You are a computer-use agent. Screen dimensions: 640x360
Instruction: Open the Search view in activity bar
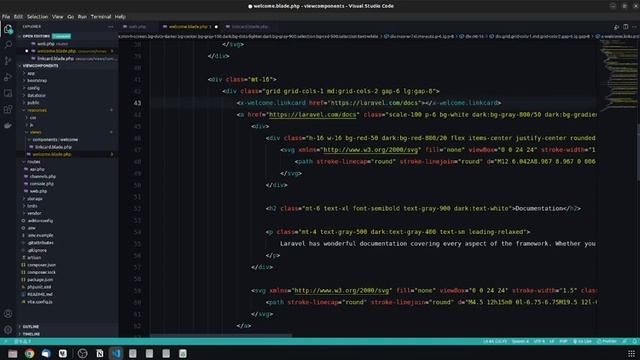pos(8,44)
